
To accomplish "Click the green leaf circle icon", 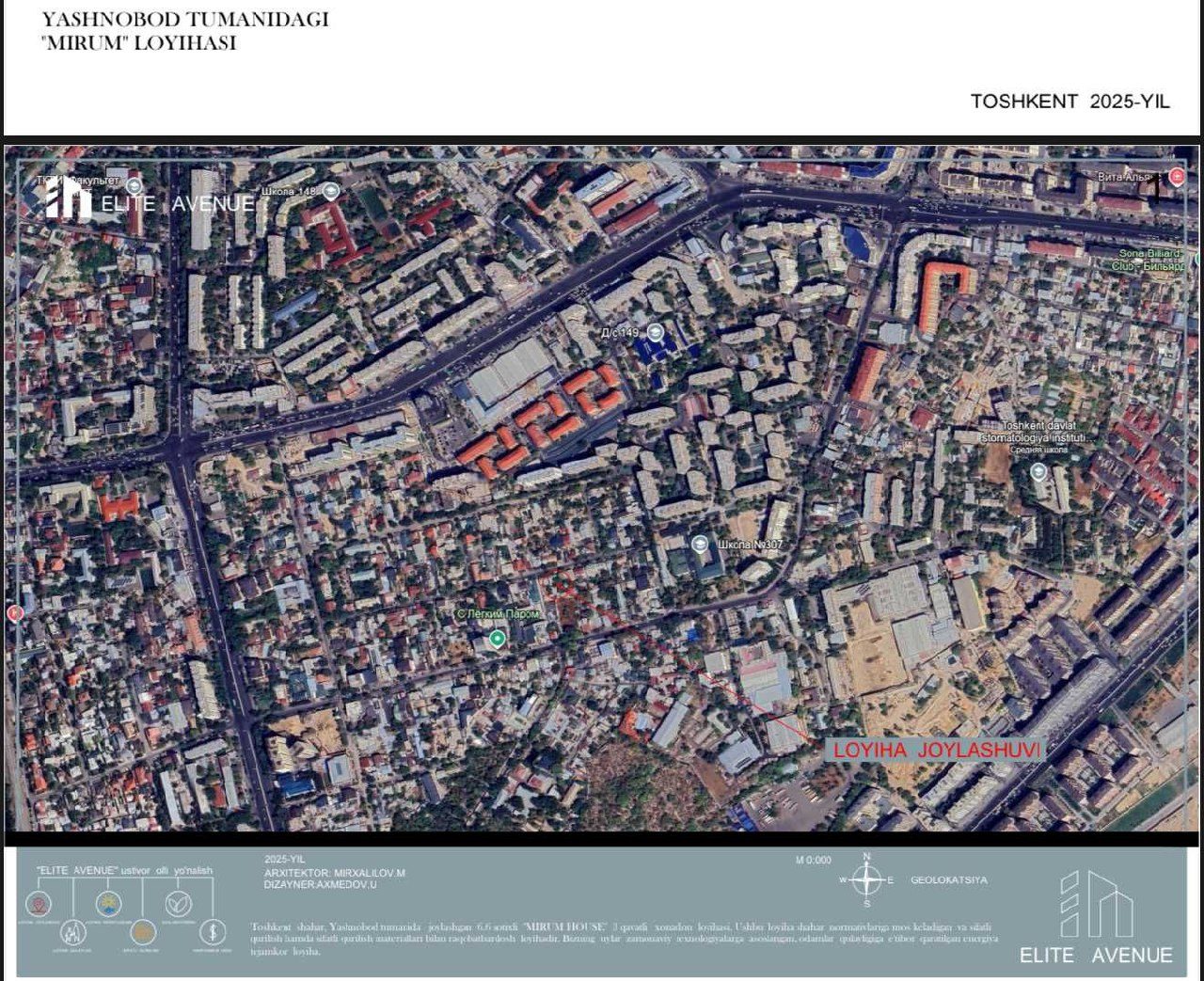I will point(178,903).
